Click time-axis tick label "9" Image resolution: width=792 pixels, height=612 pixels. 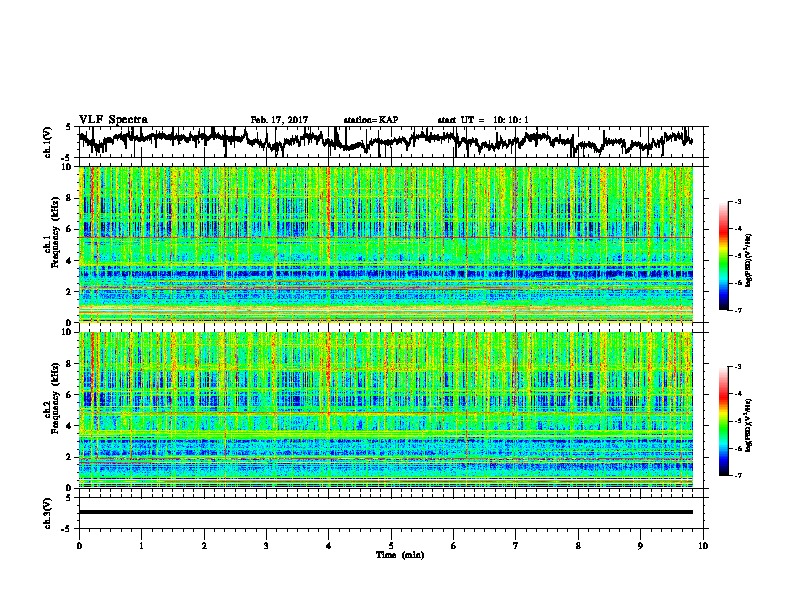(640, 546)
